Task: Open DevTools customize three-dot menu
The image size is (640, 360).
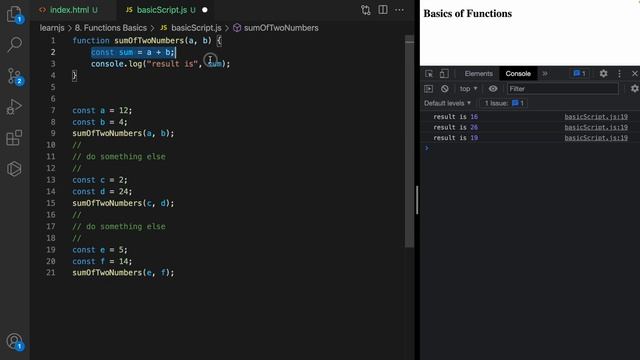Action: (619, 74)
